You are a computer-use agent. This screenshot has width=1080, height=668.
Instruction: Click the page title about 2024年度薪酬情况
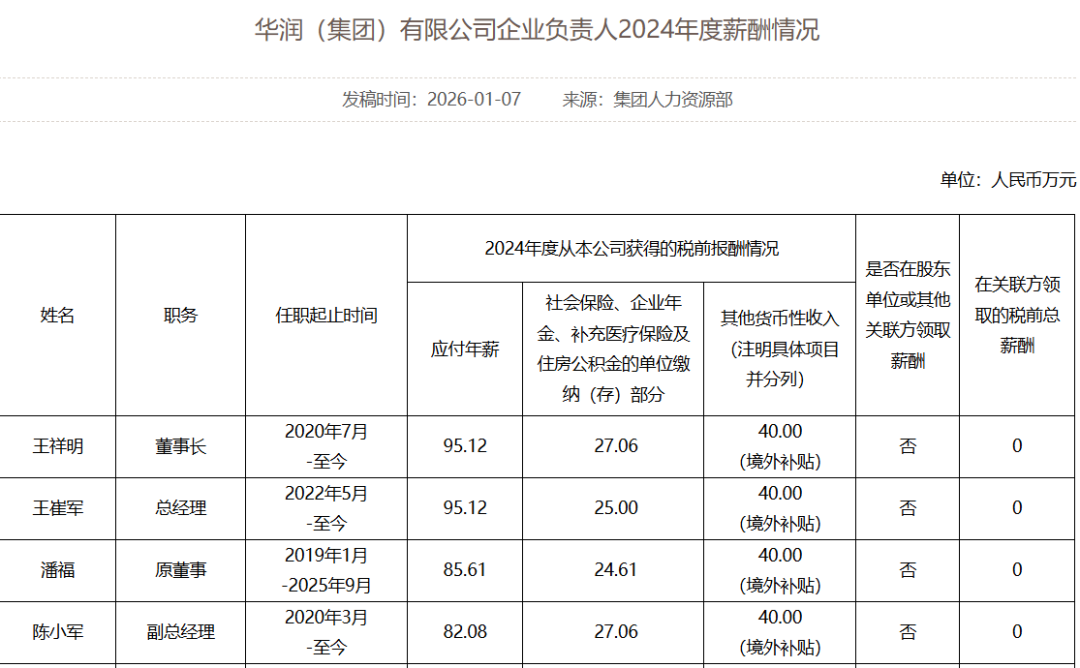tap(537, 30)
